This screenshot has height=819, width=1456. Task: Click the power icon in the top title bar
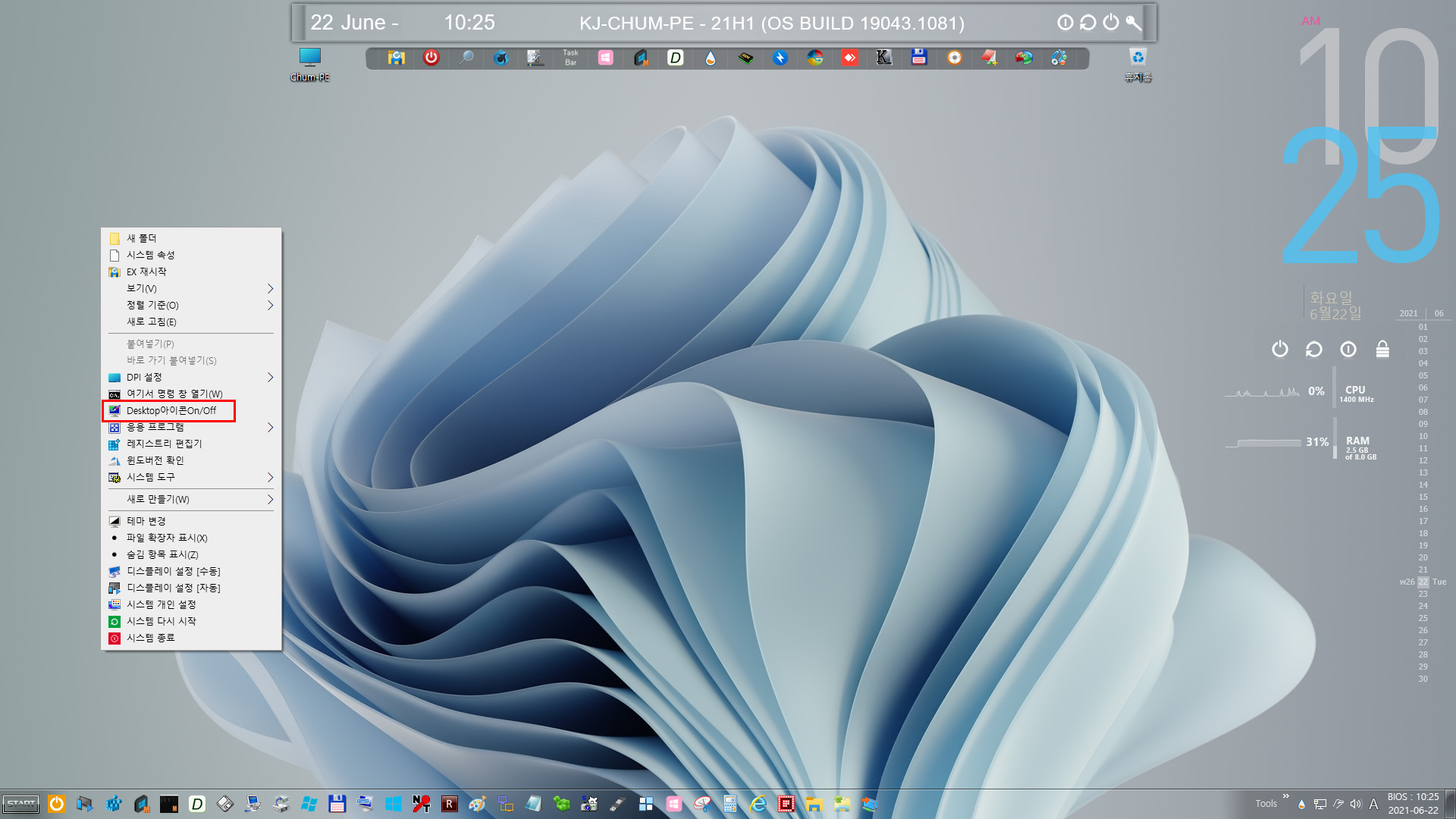click(x=1111, y=23)
